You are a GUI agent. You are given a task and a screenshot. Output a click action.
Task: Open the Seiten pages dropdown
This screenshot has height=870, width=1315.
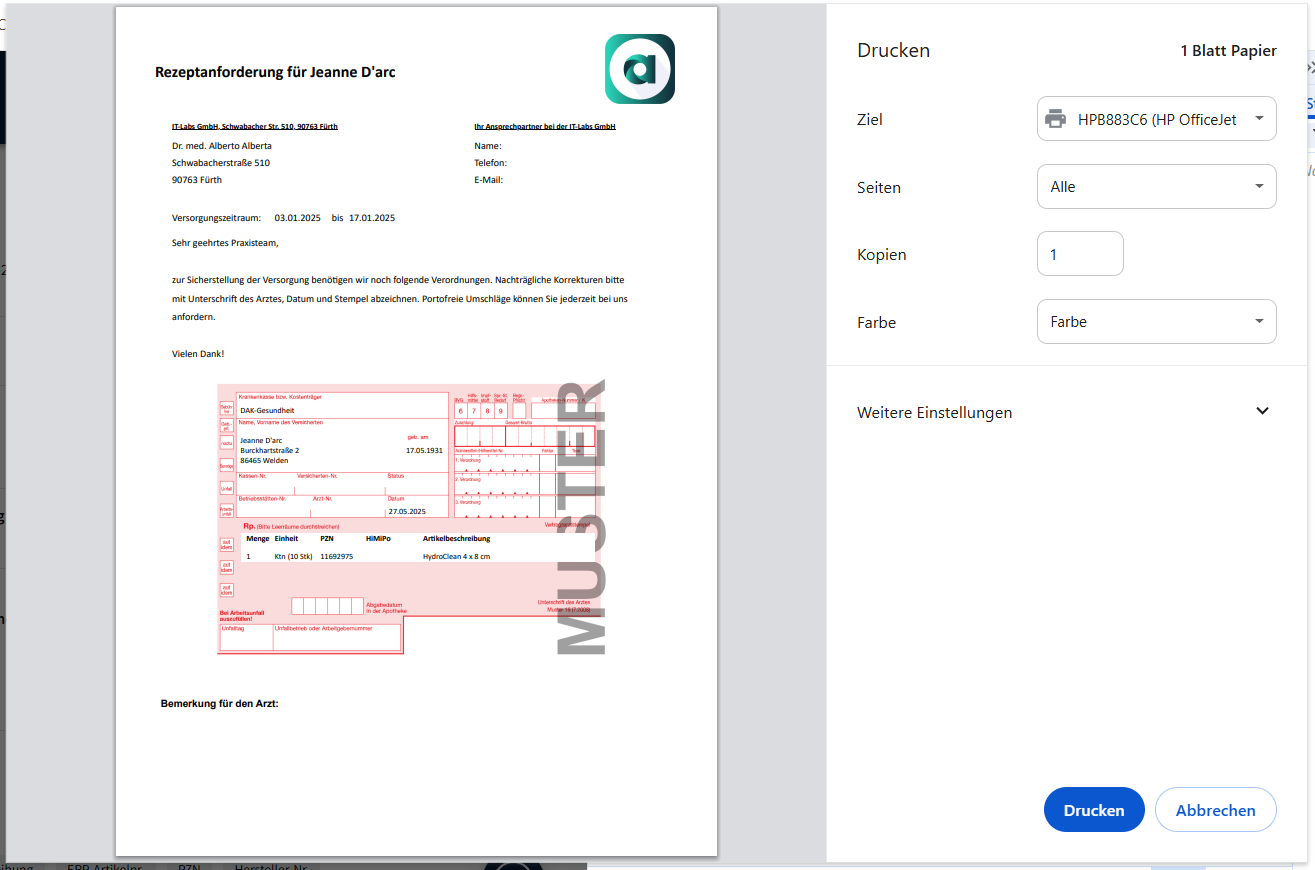point(1156,187)
